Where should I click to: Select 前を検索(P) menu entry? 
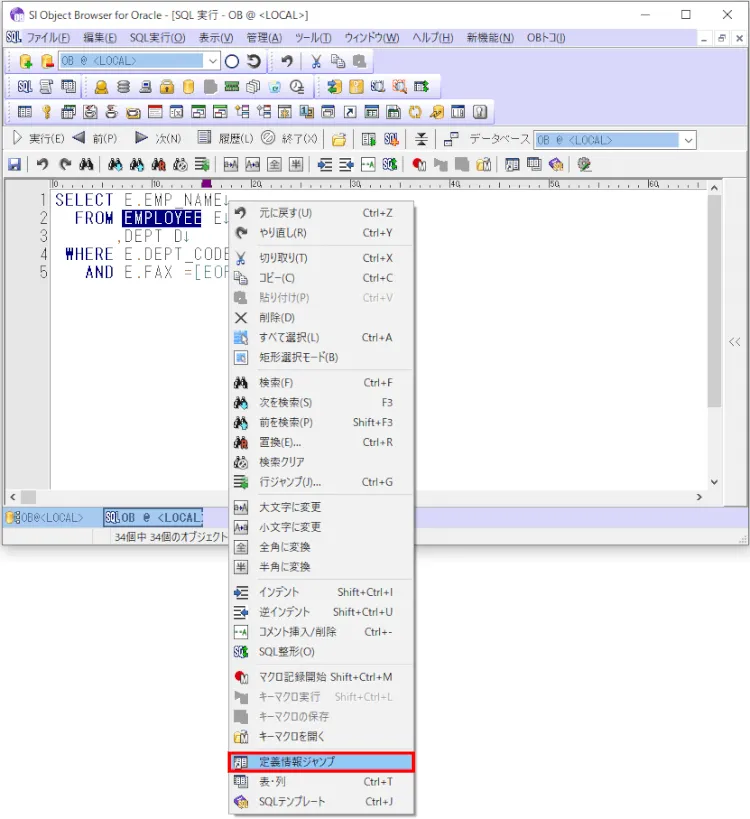click(321, 423)
